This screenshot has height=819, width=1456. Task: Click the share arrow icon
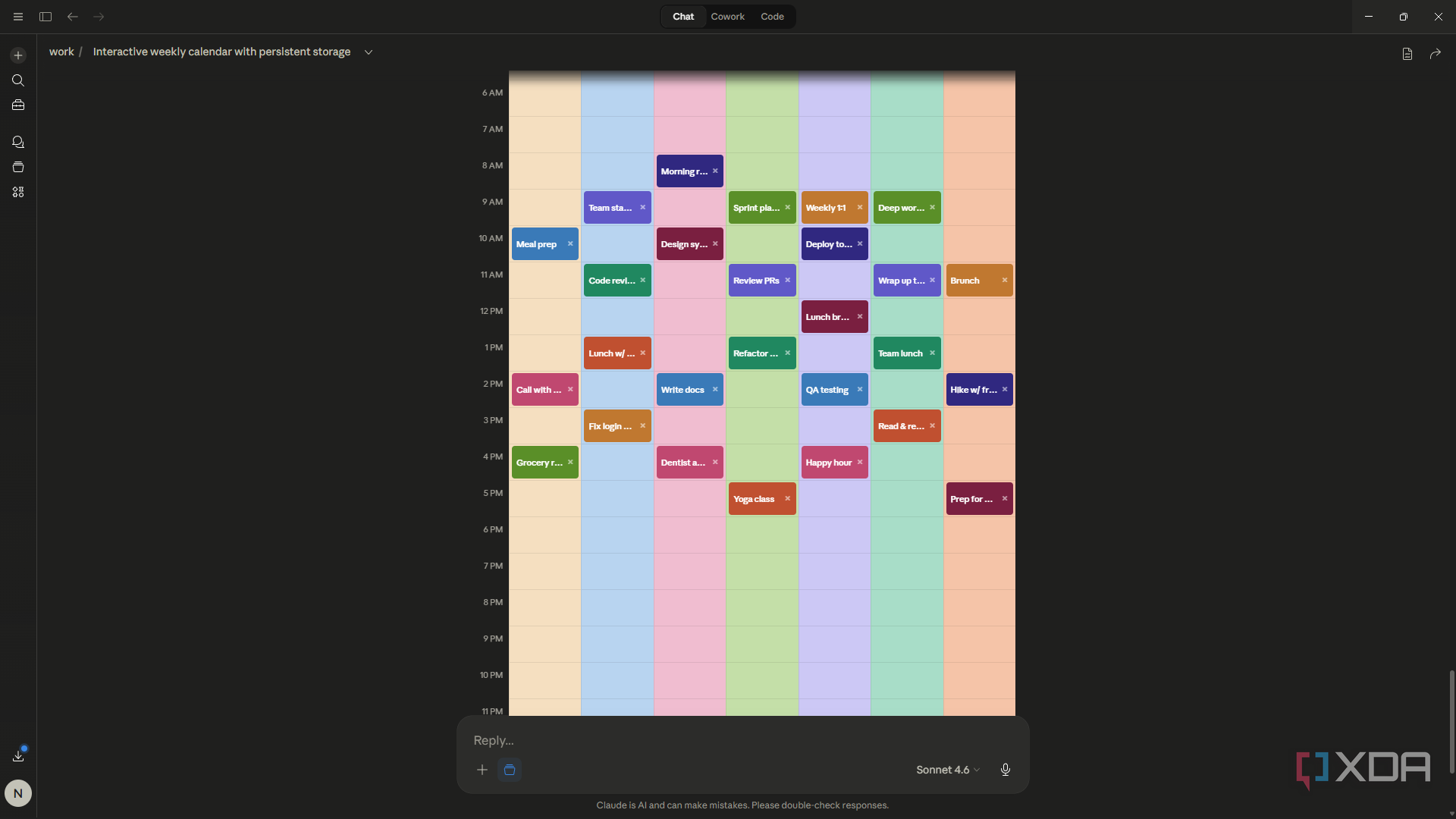pos(1436,54)
